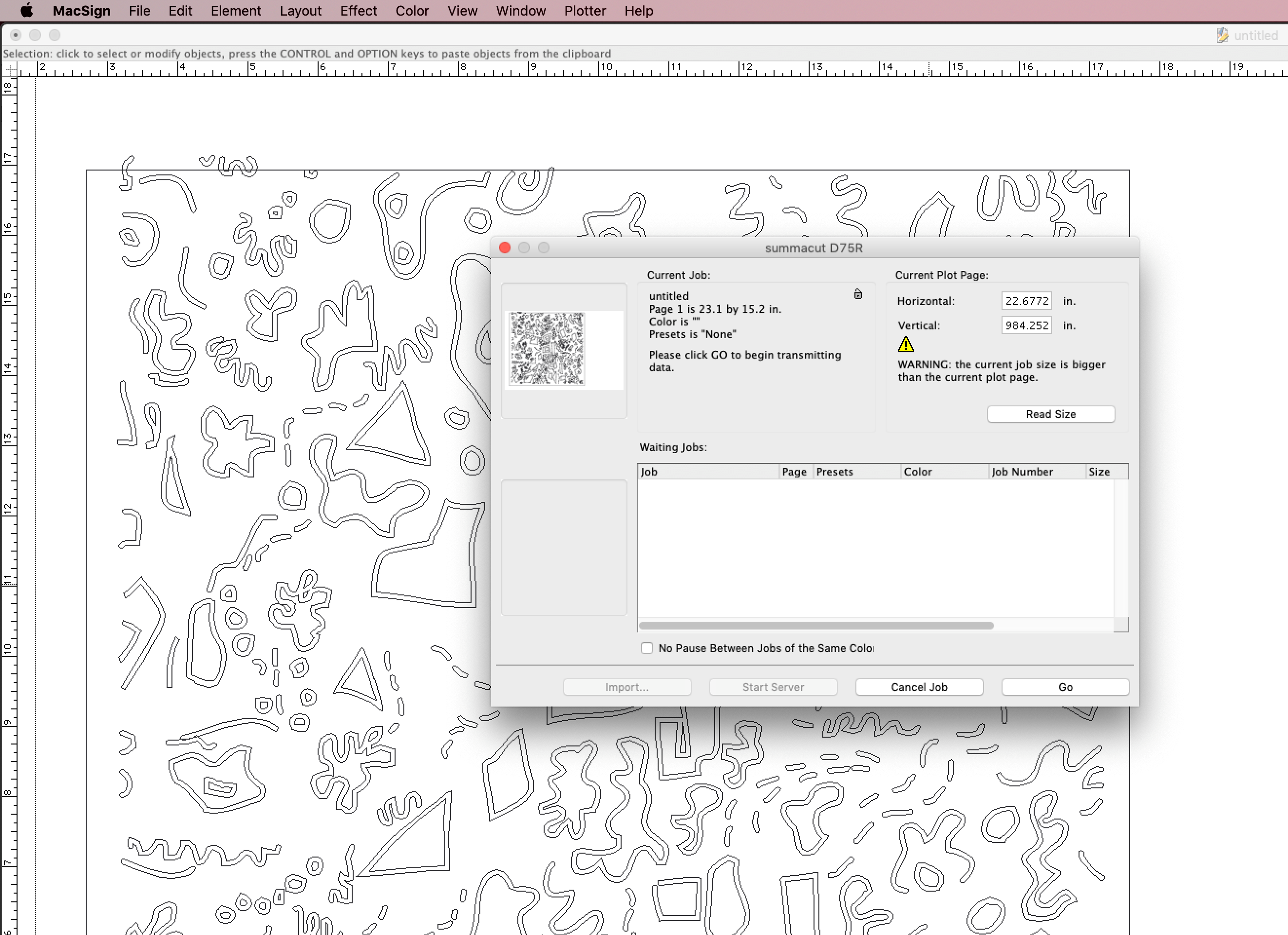Close the summacut D75R dialog

[x=504, y=248]
